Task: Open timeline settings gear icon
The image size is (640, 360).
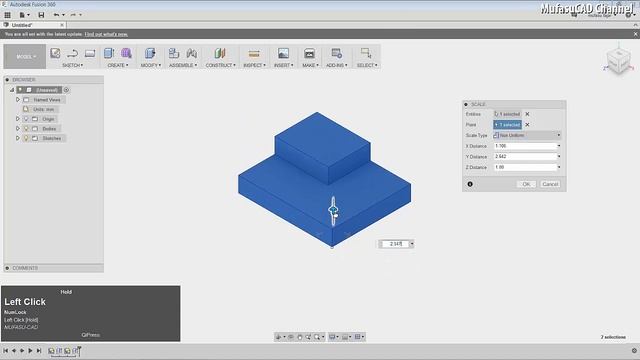Action: pyautogui.click(x=634, y=351)
